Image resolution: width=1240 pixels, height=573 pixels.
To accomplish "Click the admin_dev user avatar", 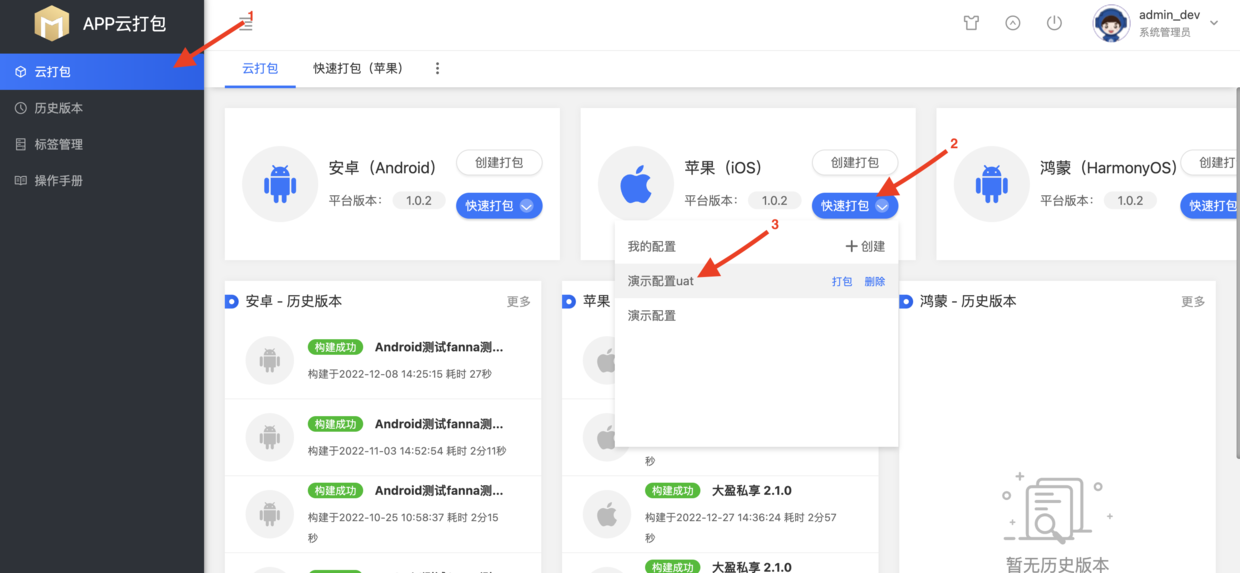I will (1111, 23).
